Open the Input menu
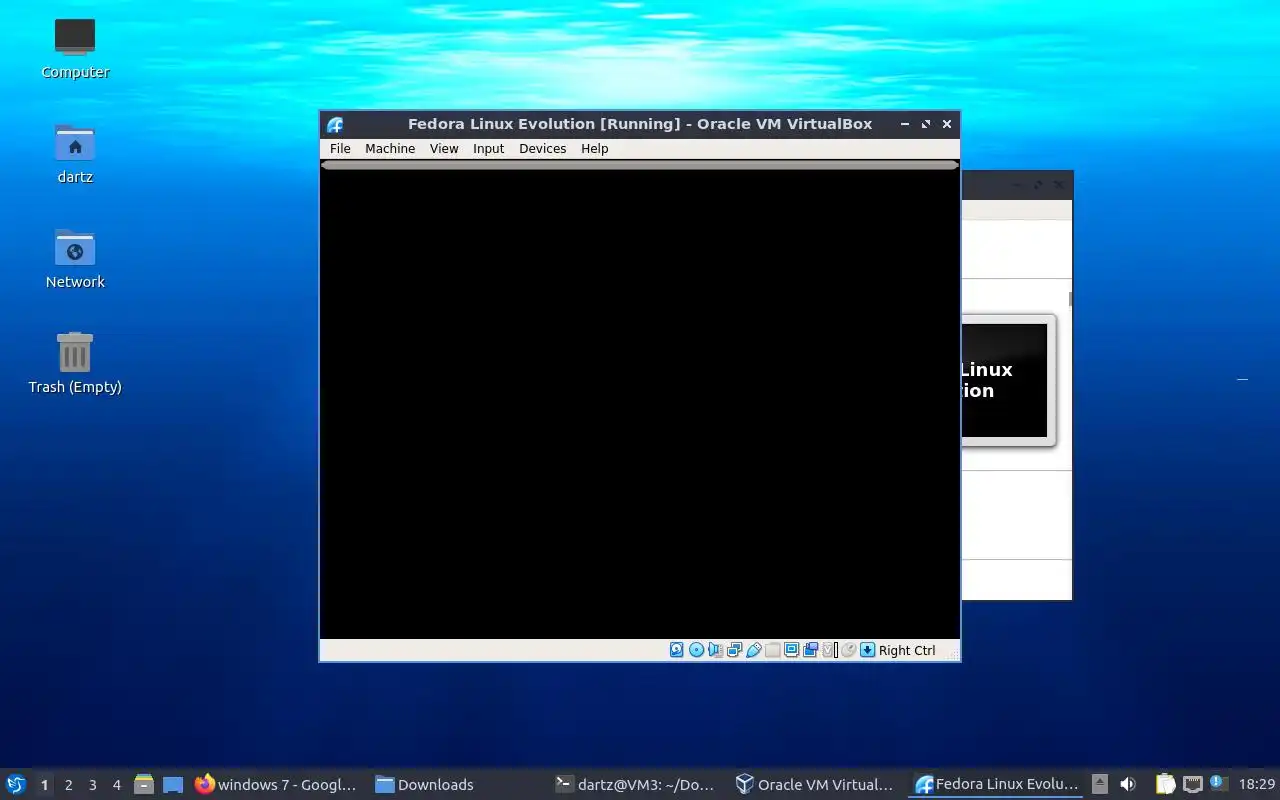Screen dimensions: 1280x800 point(489,148)
